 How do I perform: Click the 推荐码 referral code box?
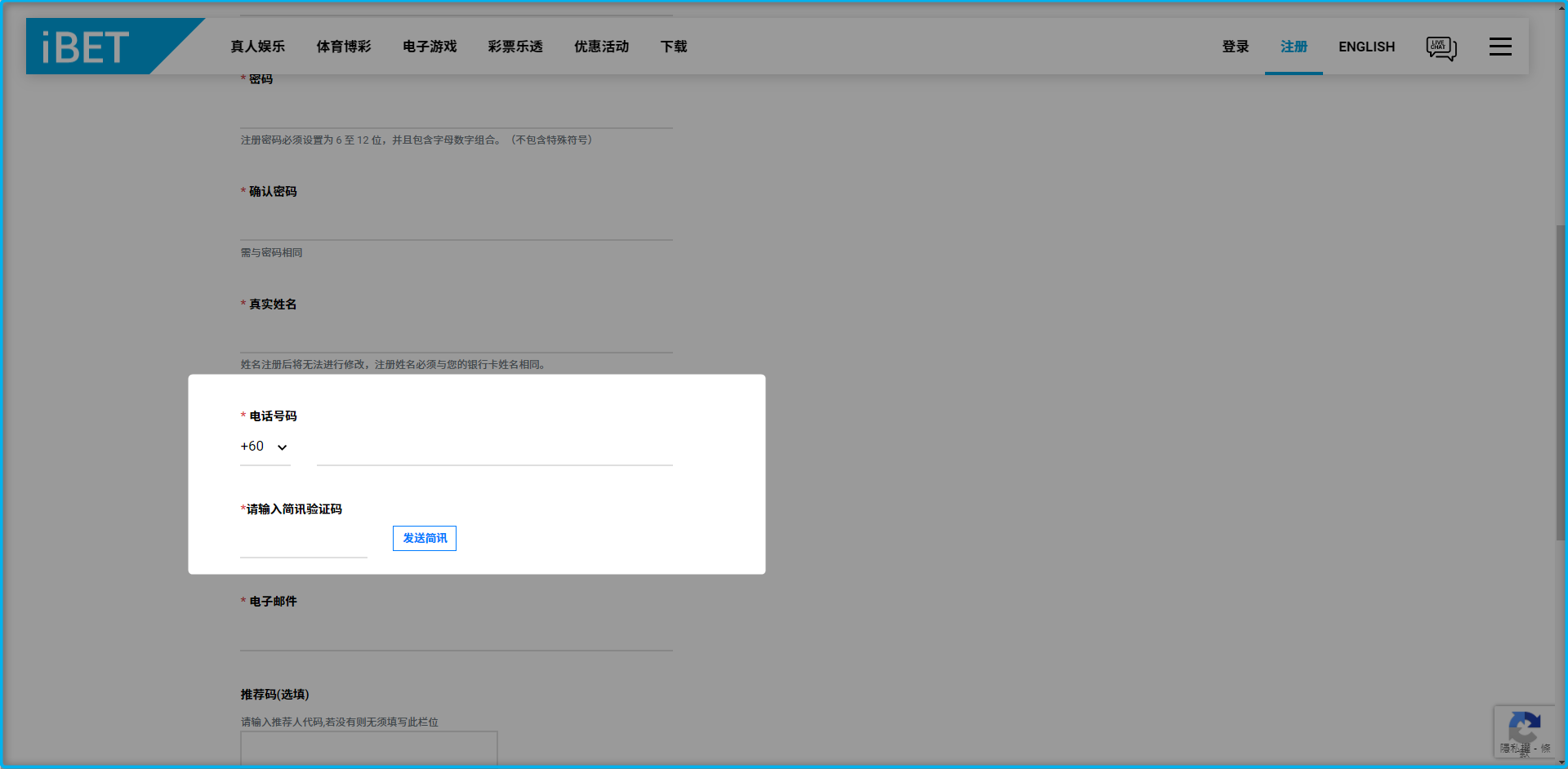[368, 748]
